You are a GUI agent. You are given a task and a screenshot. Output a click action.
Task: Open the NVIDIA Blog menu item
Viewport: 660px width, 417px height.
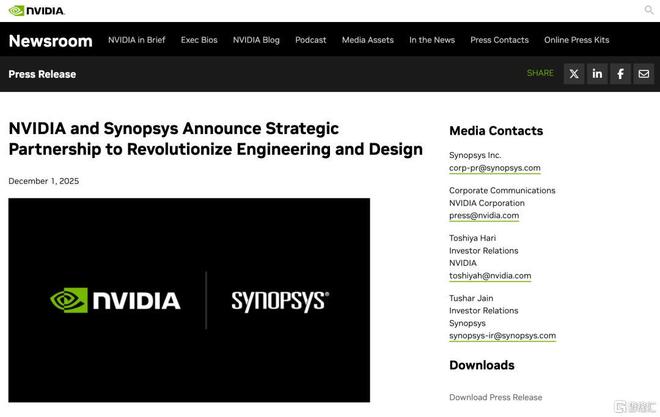click(x=256, y=40)
